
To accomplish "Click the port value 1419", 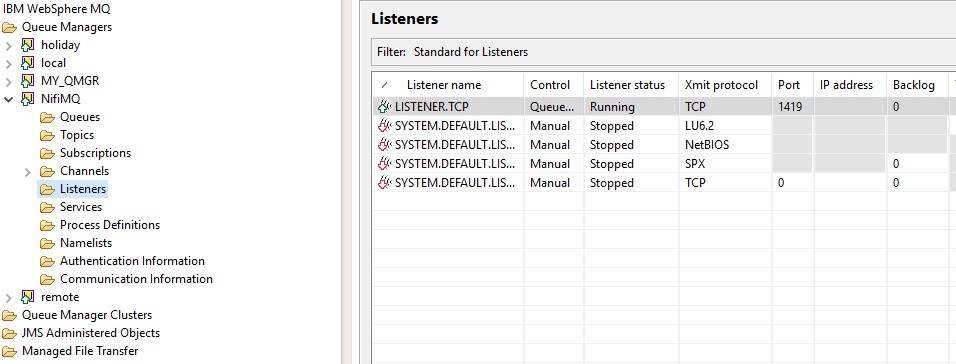I will (x=790, y=107).
